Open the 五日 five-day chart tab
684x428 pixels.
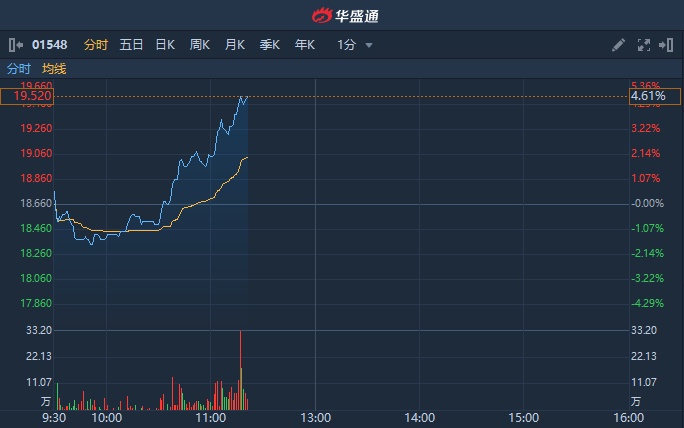[x=131, y=45]
